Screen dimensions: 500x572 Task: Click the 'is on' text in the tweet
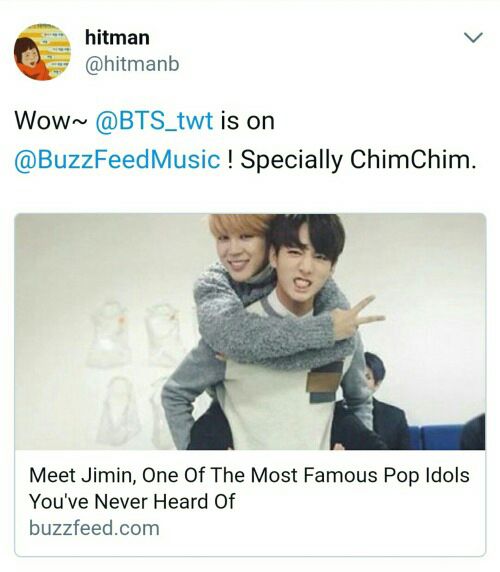[x=247, y=121]
